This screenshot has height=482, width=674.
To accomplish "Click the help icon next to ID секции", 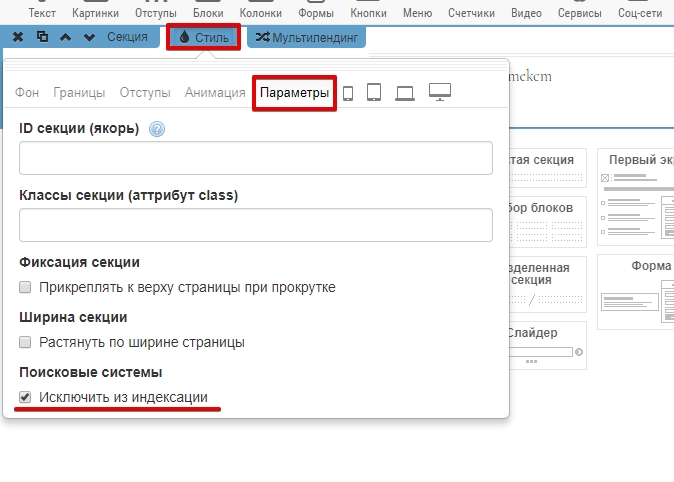I will tap(156, 129).
